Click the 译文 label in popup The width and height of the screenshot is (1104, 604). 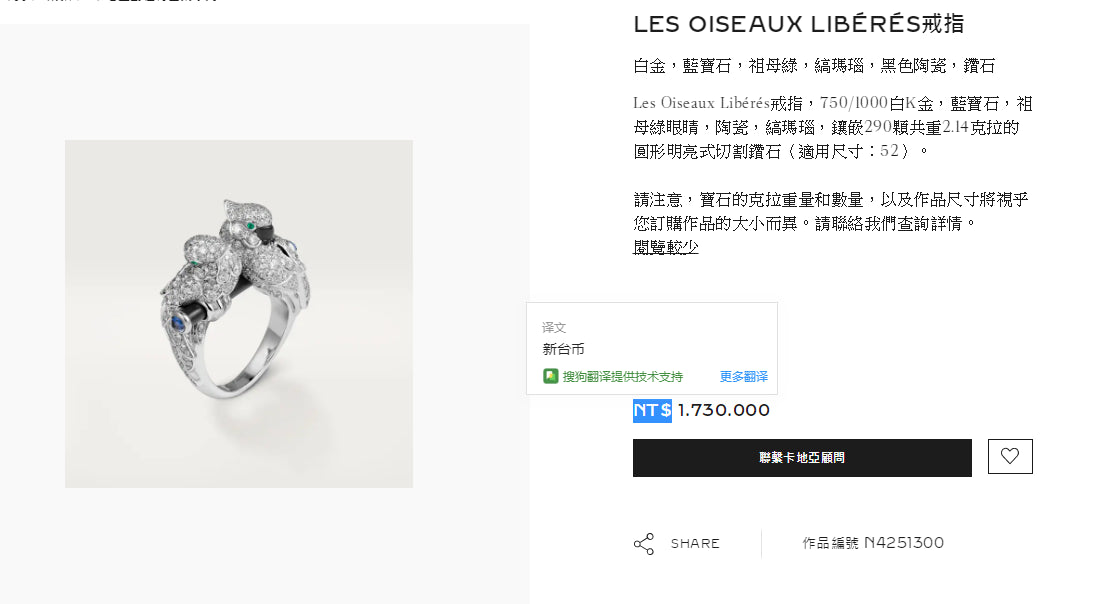[554, 327]
